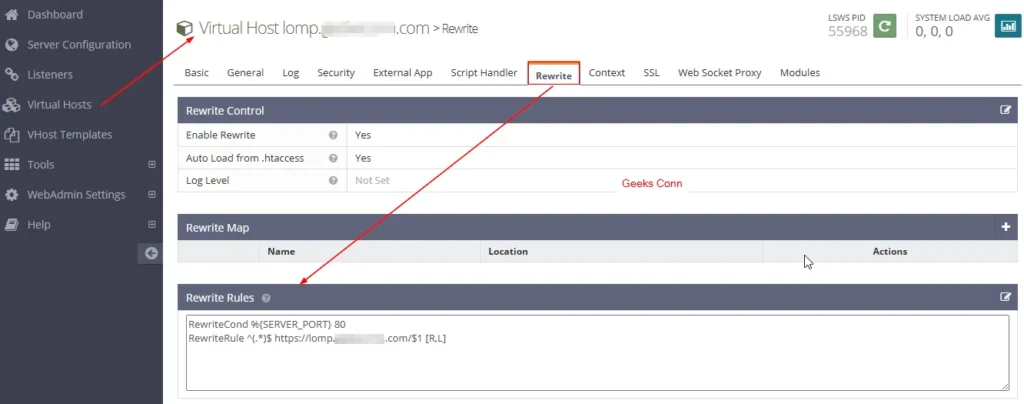The image size is (1024, 404).
Task: Collapse the sidebar with the arrow button
Action: click(x=151, y=253)
